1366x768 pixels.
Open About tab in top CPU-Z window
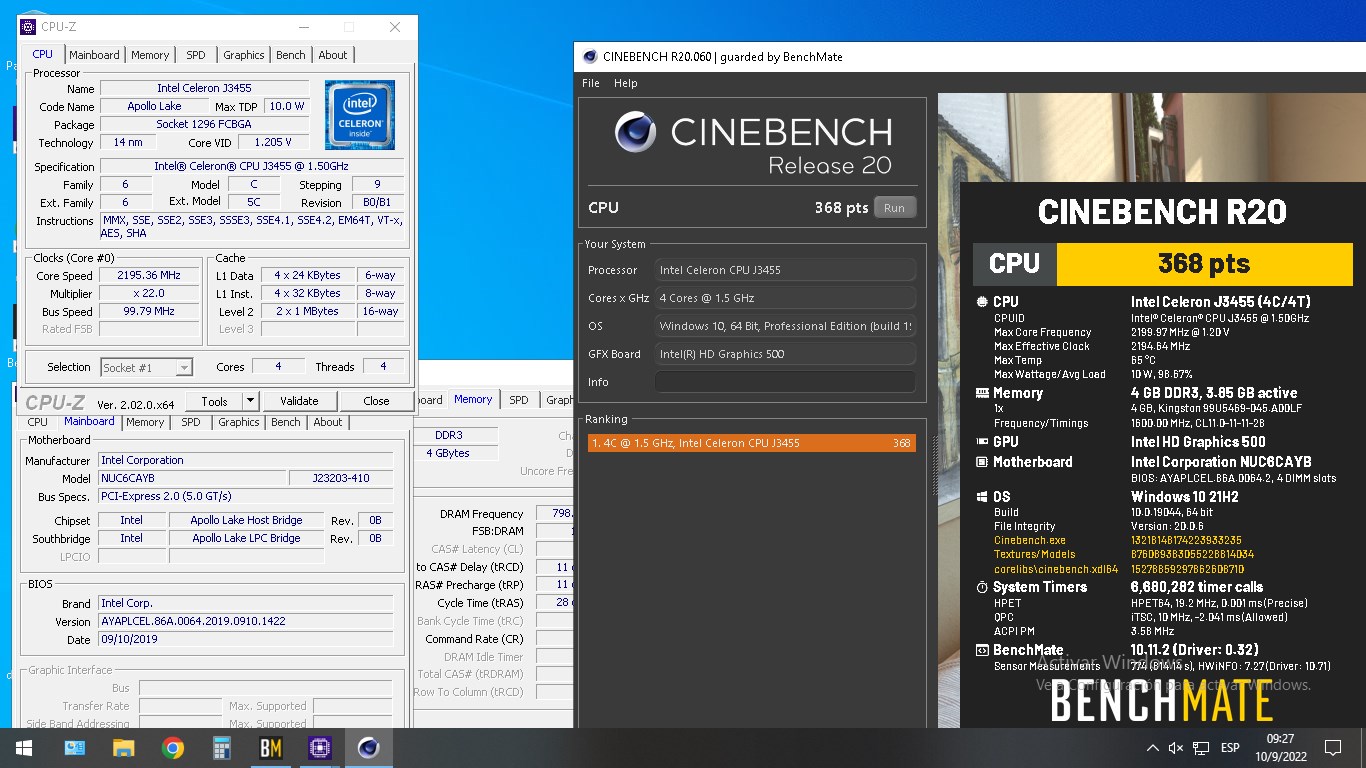[x=333, y=55]
